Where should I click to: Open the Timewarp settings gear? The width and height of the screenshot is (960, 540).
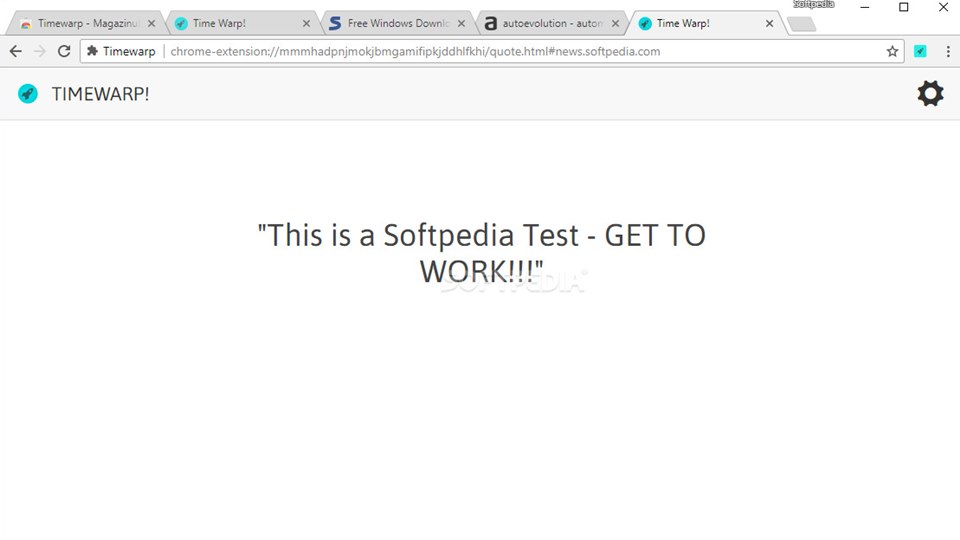pos(930,94)
